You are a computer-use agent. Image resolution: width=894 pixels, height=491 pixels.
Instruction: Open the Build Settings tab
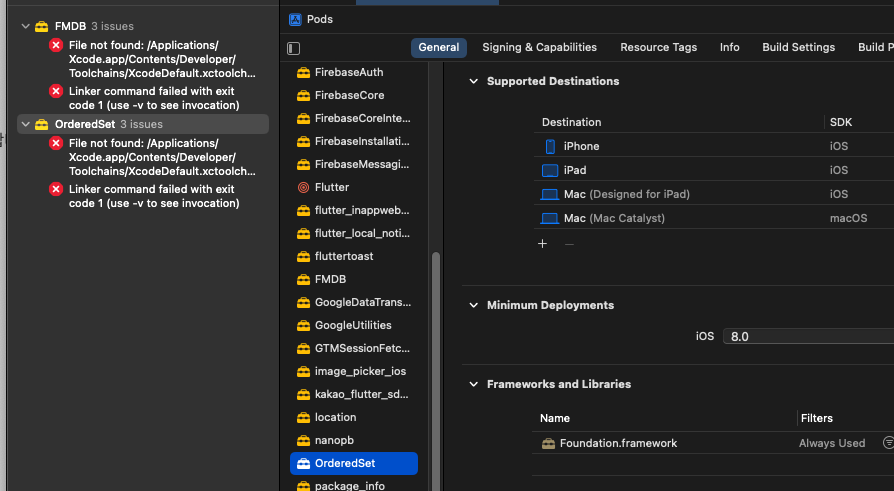click(x=798, y=47)
